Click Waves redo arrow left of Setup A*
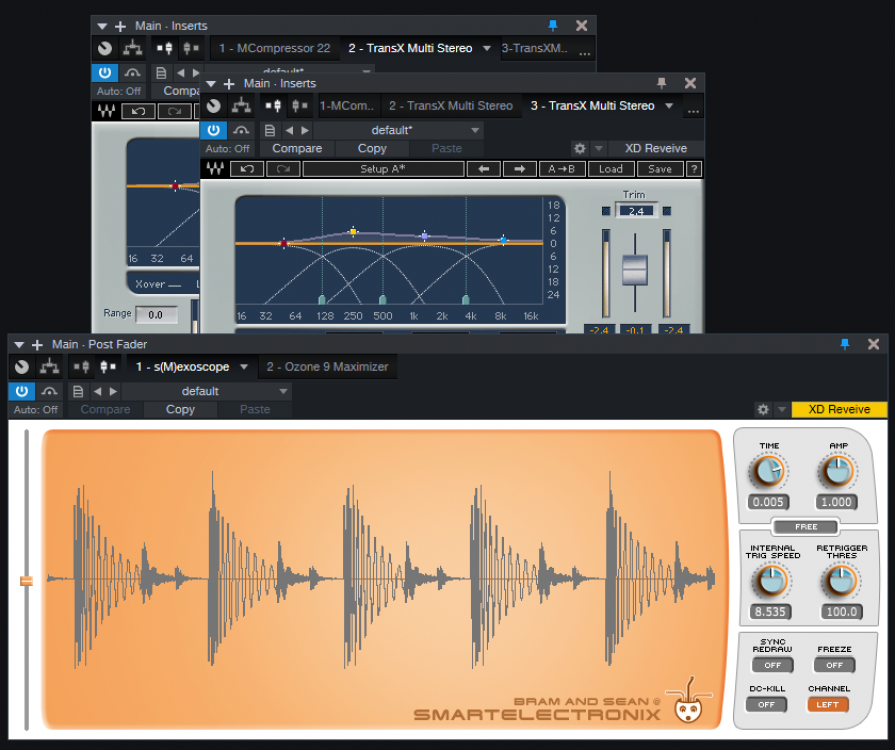Viewport: 895px width, 750px height. point(283,169)
